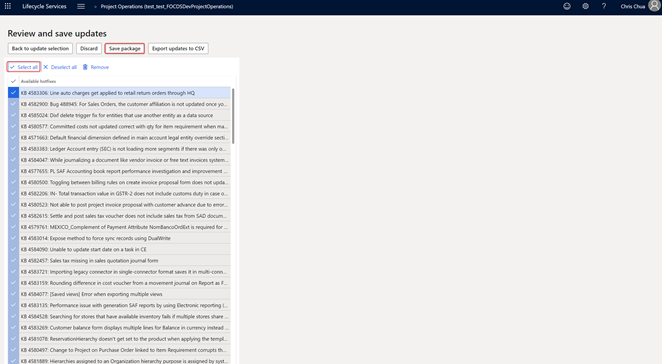Sort by Available hotfixes column header
This screenshot has width=662, height=364.
click(x=38, y=81)
